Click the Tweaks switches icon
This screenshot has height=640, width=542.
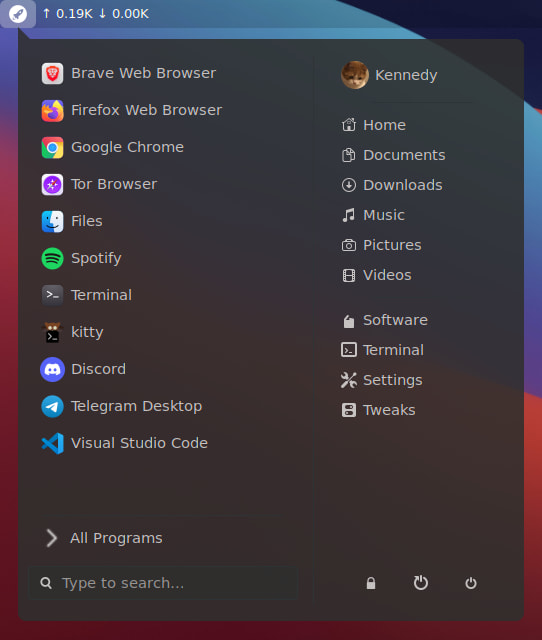(349, 410)
